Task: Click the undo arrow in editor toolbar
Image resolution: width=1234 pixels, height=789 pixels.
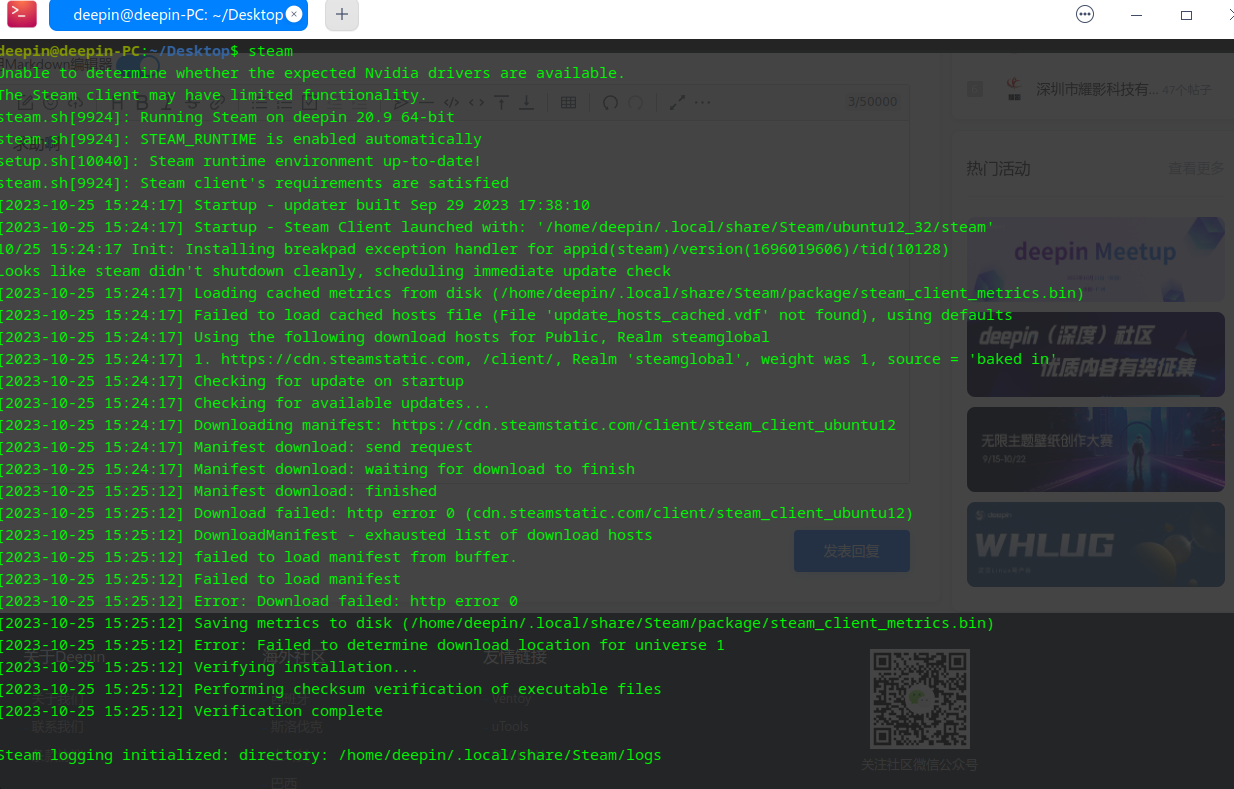Action: coord(609,102)
